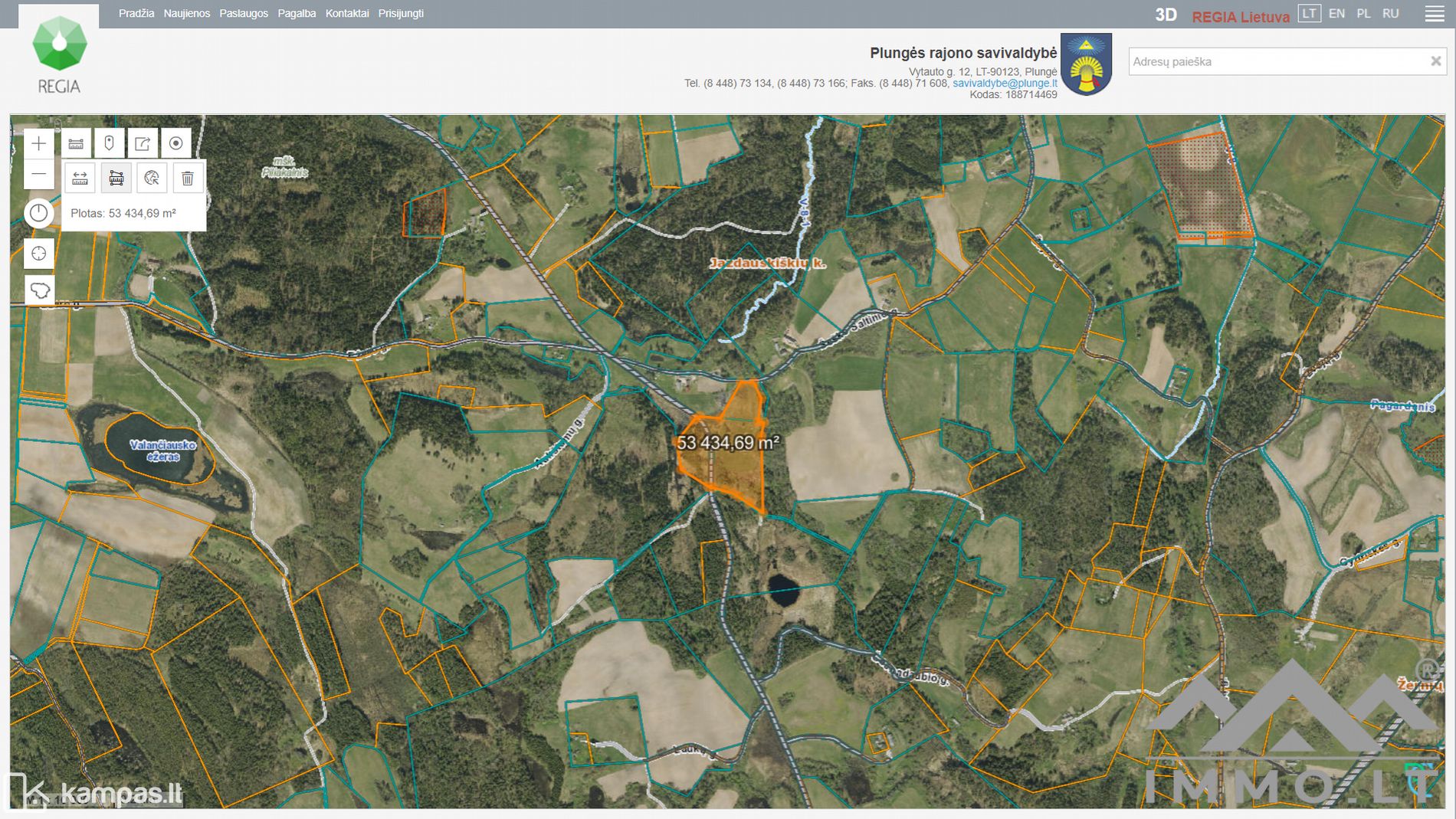Click the Adresų paieška search field

pos(1276,61)
